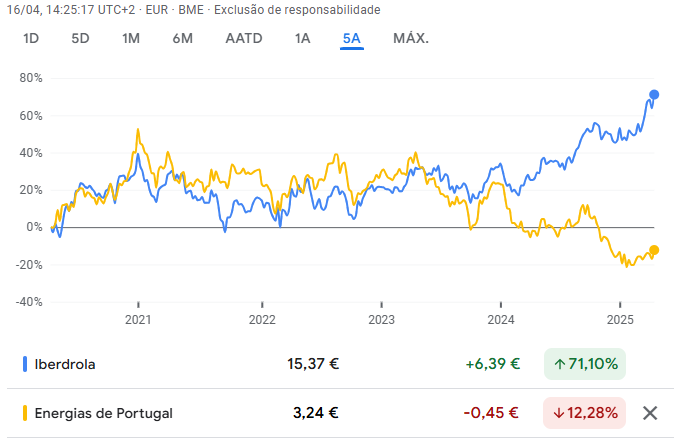The width and height of the screenshot is (682, 439).
Task: Click the 80% y-axis label
Action: (31, 78)
